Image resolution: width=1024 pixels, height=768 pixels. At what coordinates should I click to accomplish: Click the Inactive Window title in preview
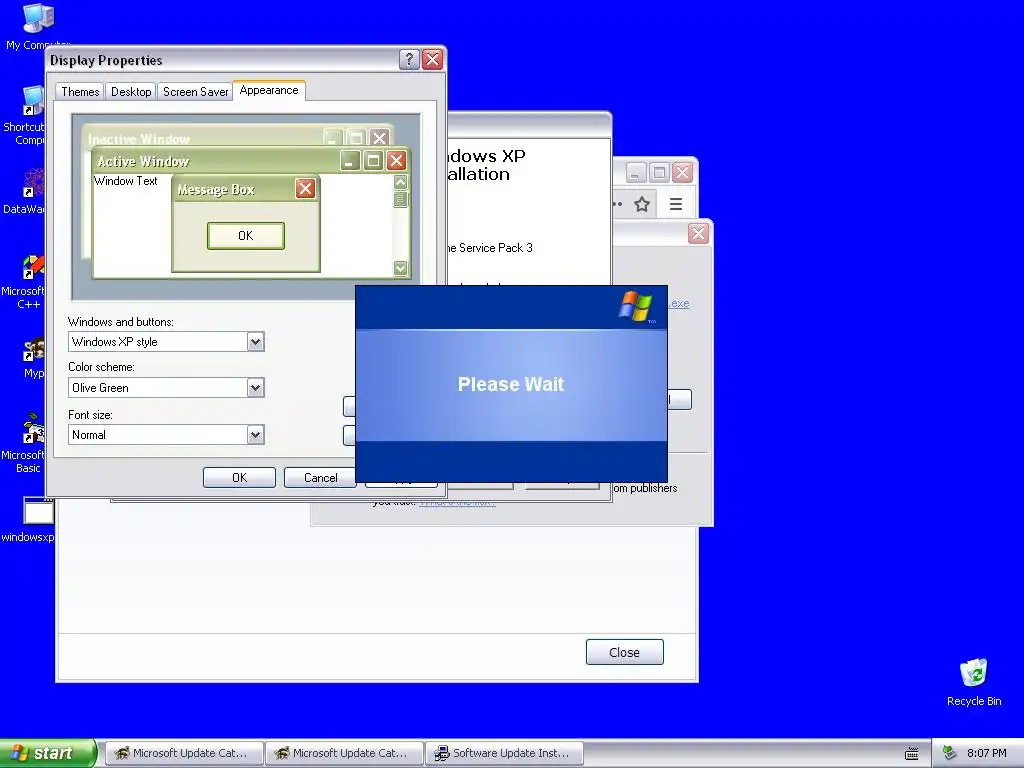pos(139,139)
